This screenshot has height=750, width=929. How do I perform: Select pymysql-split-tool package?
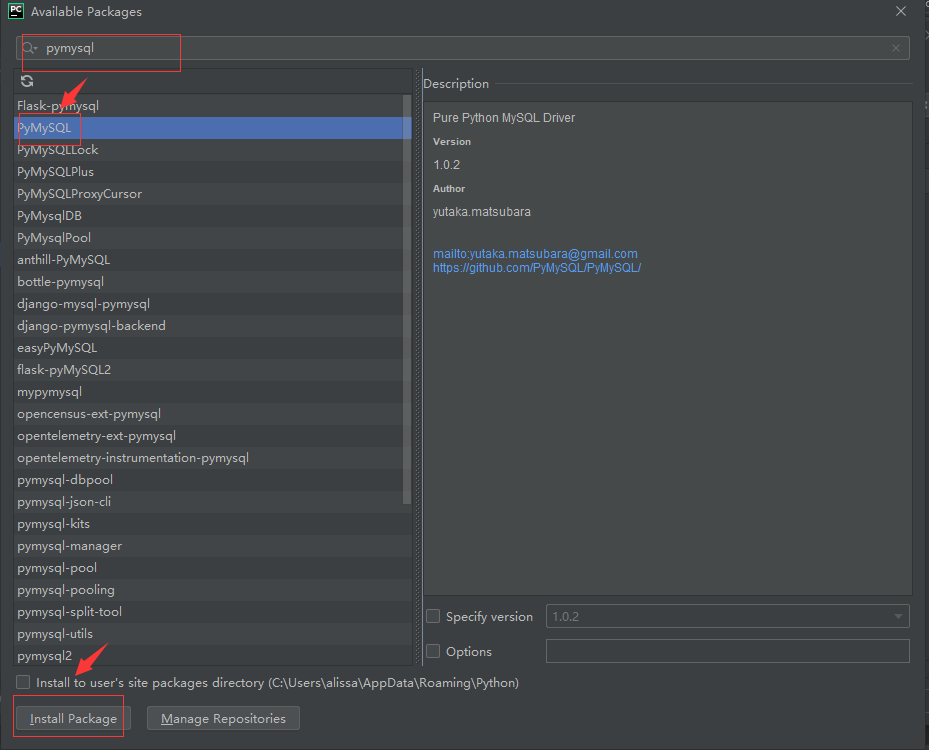pyautogui.click(x=213, y=611)
